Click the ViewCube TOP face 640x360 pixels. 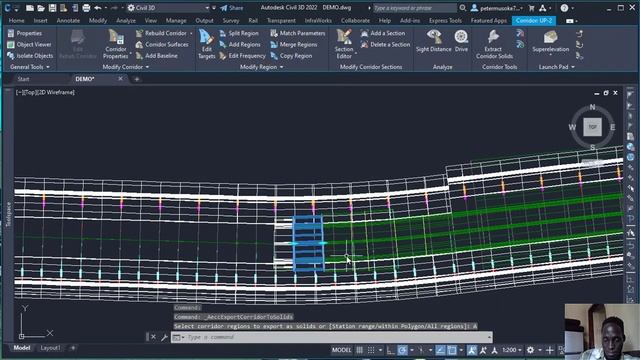(x=592, y=127)
